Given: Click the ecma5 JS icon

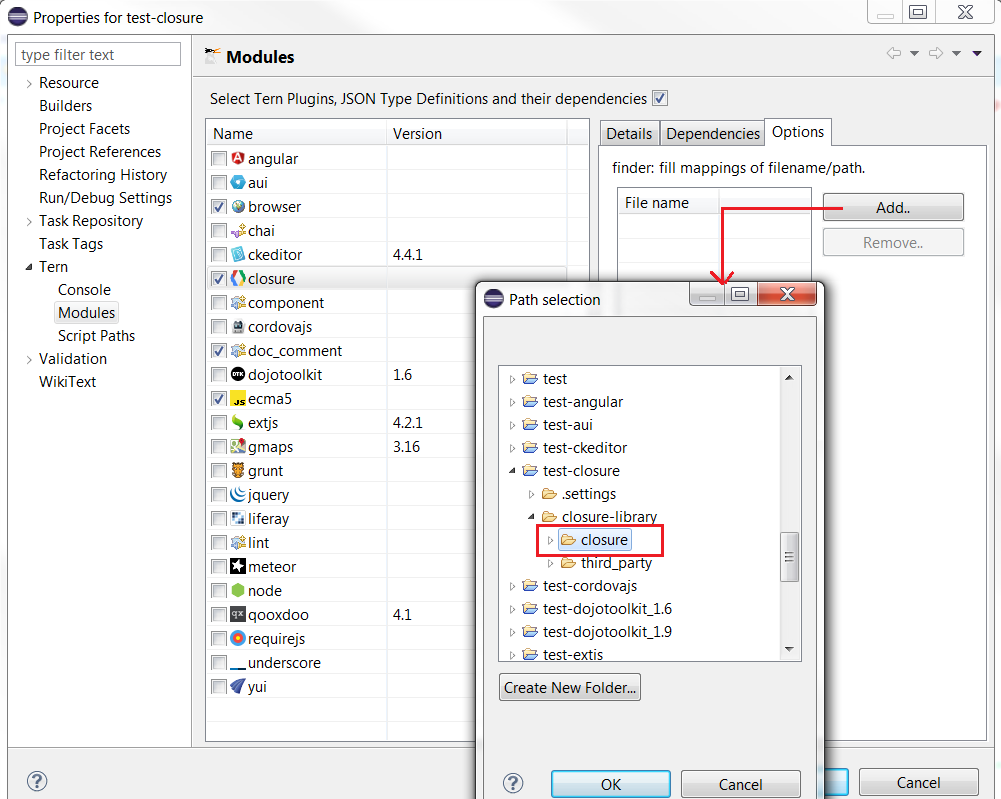Looking at the screenshot, I should 238,399.
